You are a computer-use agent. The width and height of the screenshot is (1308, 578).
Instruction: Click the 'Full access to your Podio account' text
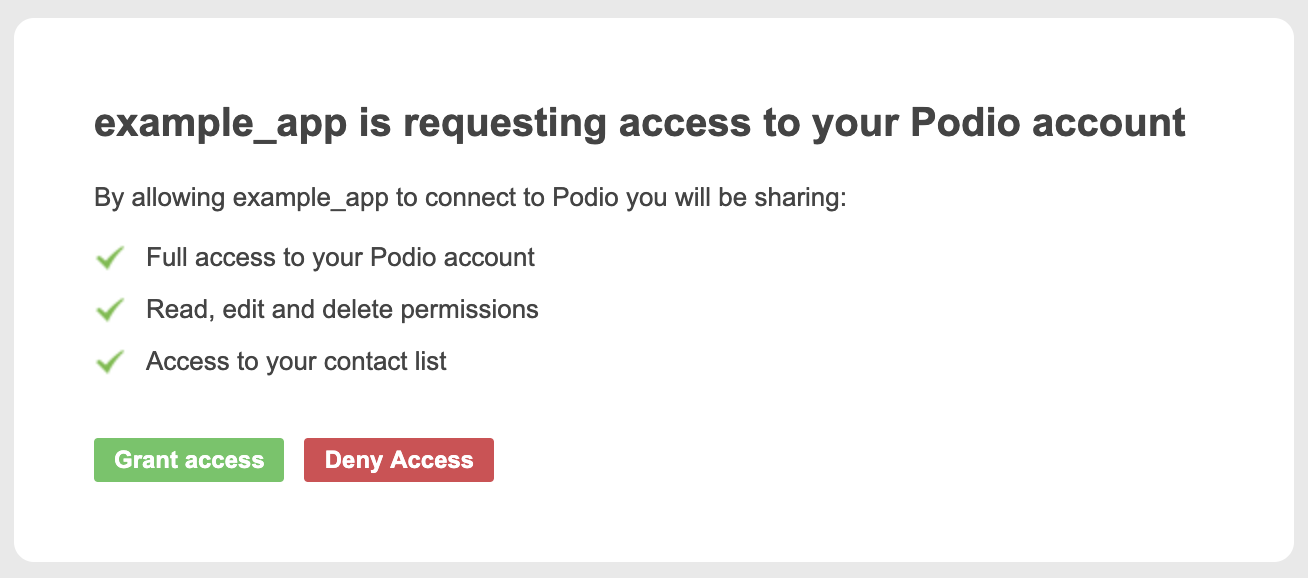coord(340,258)
